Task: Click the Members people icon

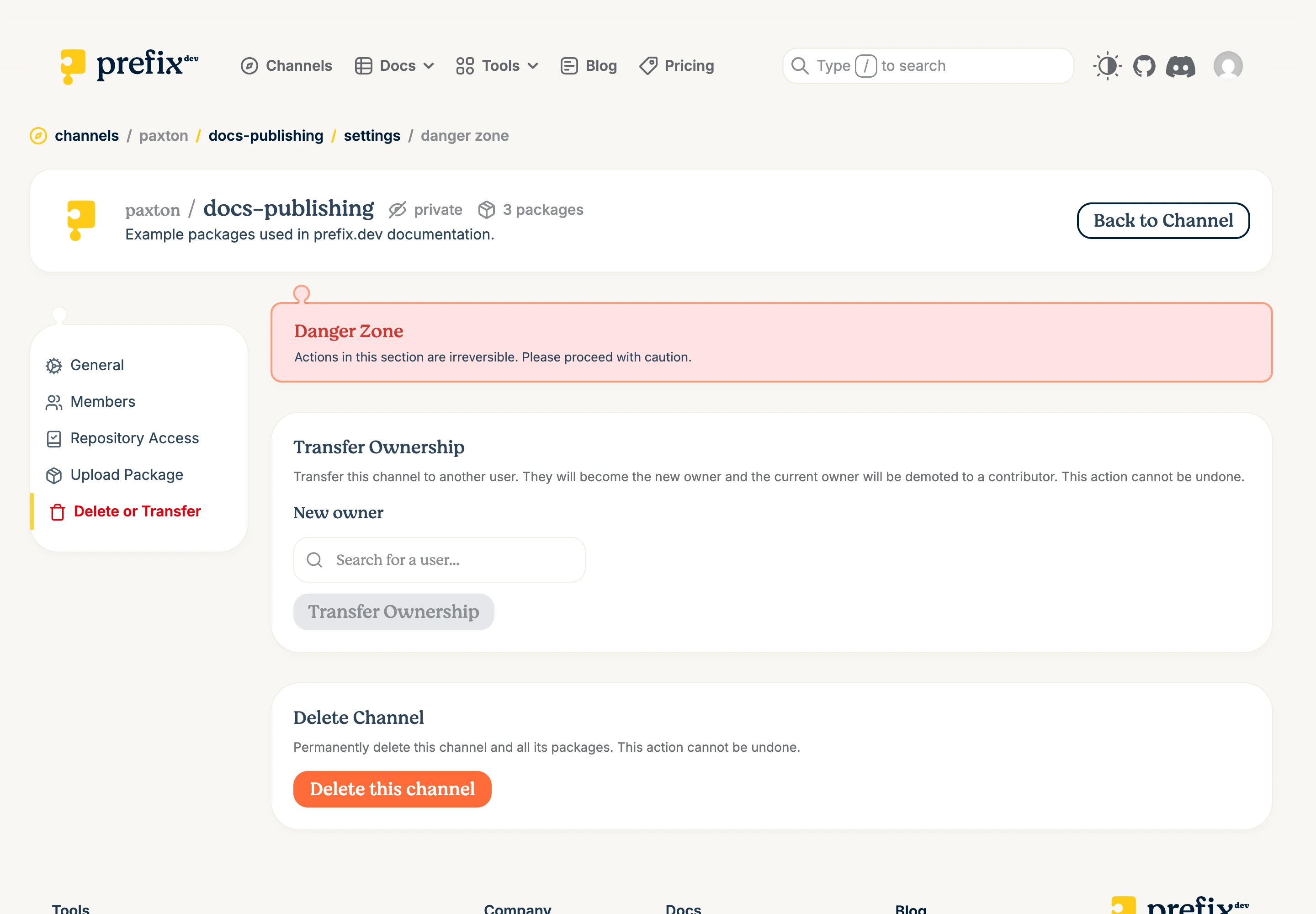Action: pos(54,403)
